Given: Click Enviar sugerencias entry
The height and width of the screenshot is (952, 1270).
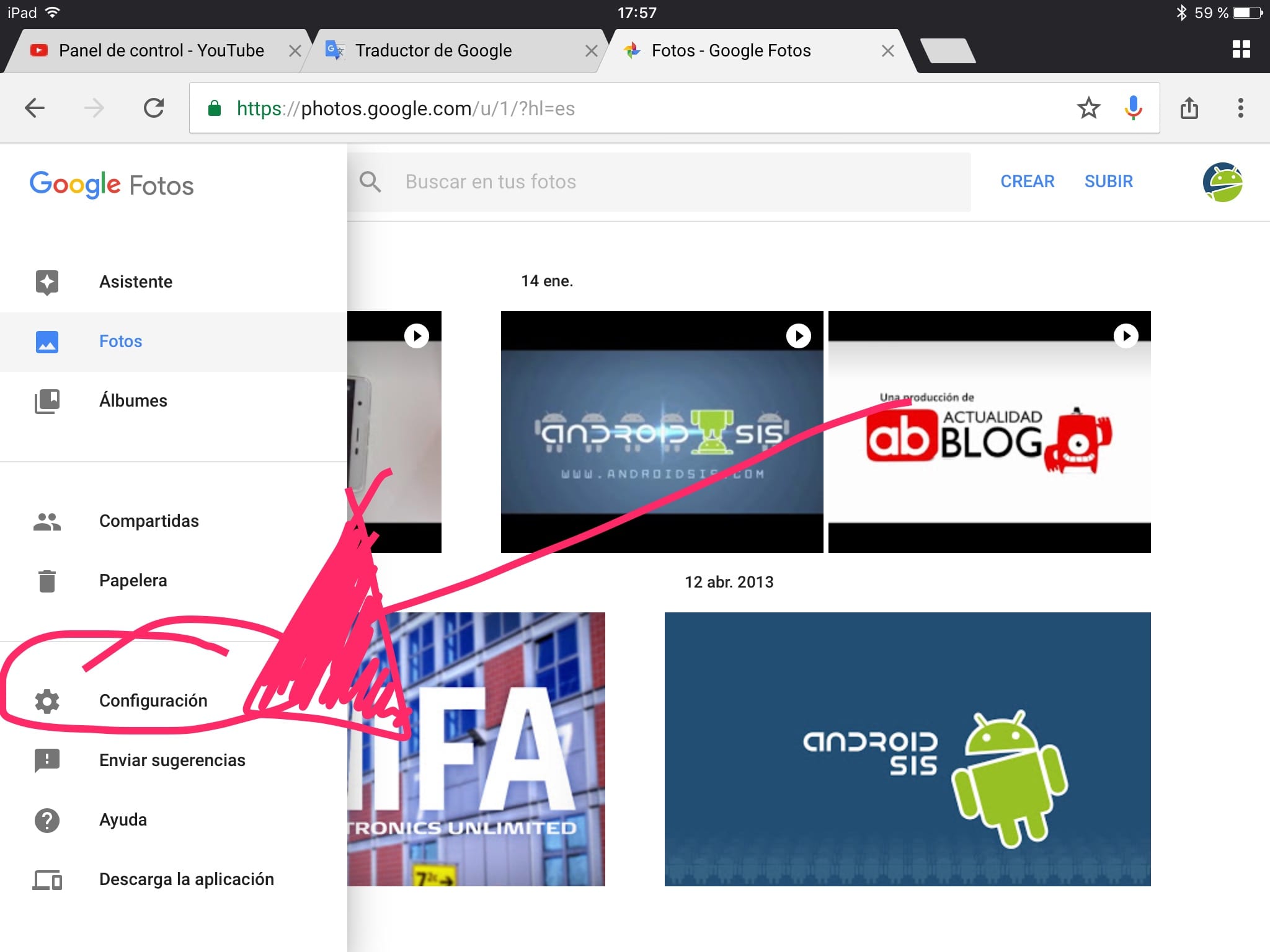Looking at the screenshot, I should pyautogui.click(x=174, y=760).
